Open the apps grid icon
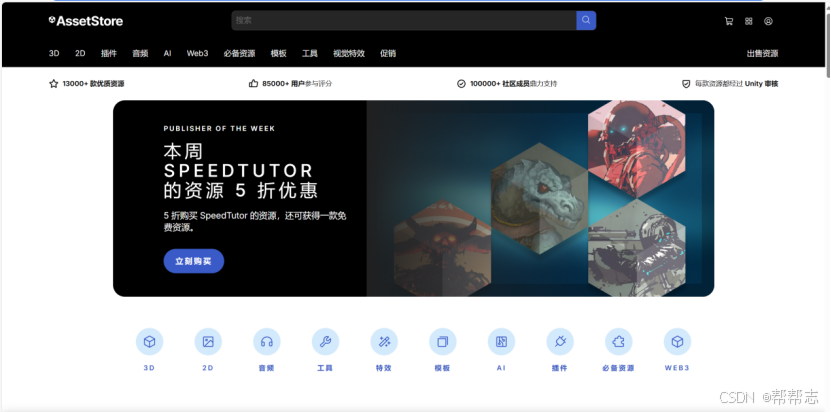The image size is (831, 413). tap(748, 21)
